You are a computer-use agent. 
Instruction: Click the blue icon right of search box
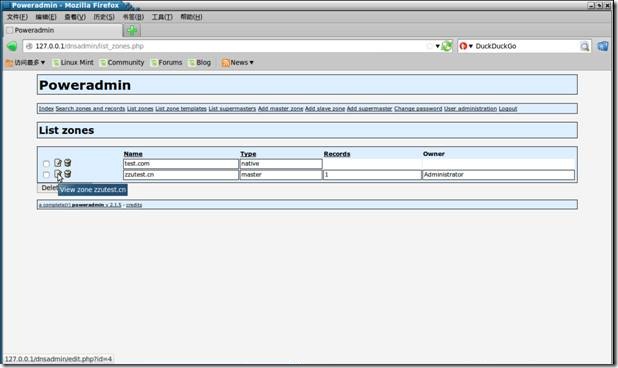pos(603,46)
